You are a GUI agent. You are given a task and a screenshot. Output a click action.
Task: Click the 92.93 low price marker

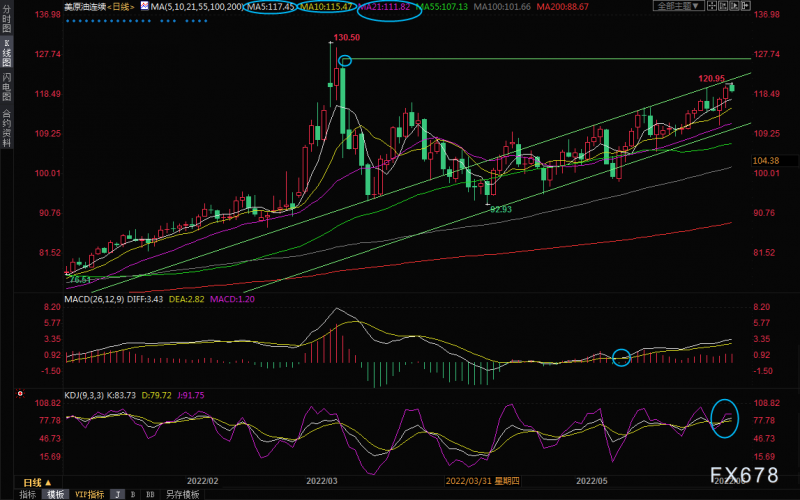[x=500, y=207]
